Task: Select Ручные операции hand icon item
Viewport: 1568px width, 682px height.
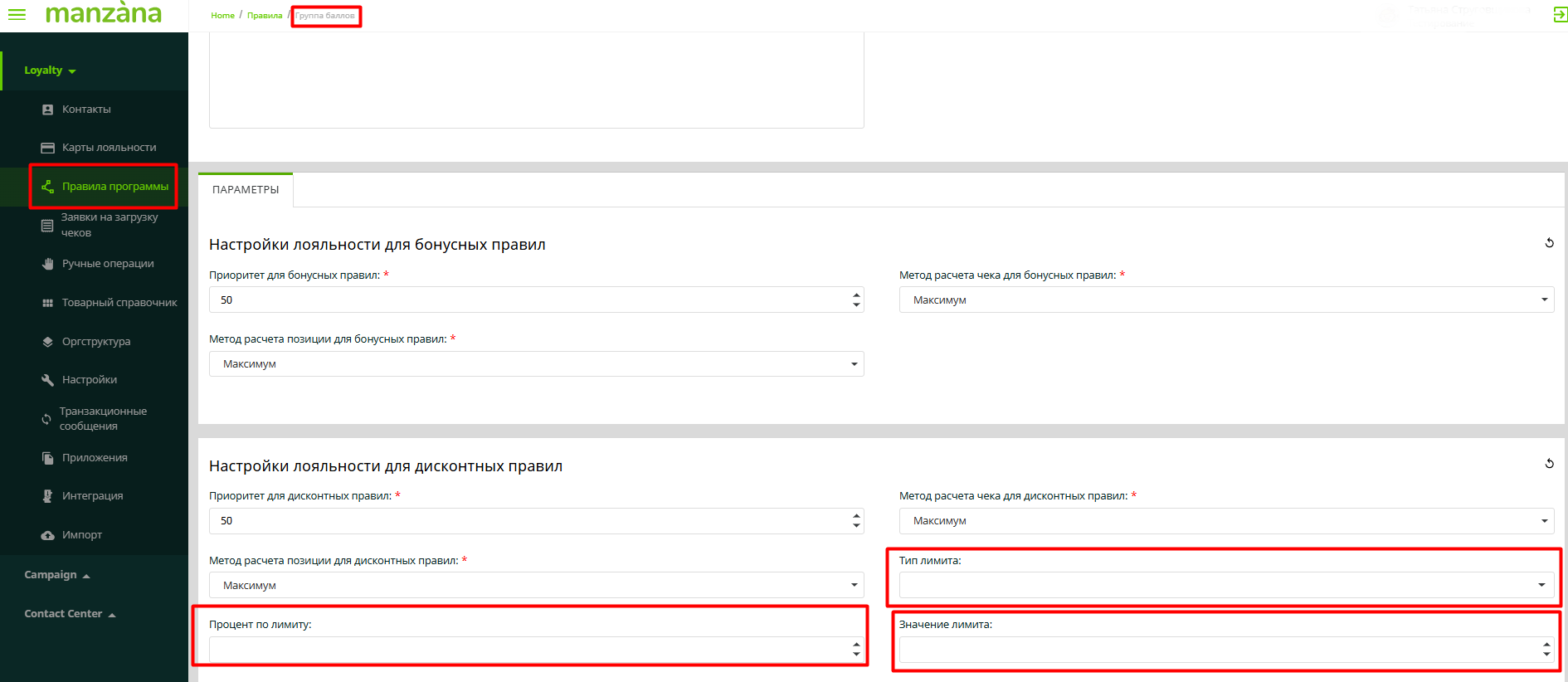Action: [108, 264]
